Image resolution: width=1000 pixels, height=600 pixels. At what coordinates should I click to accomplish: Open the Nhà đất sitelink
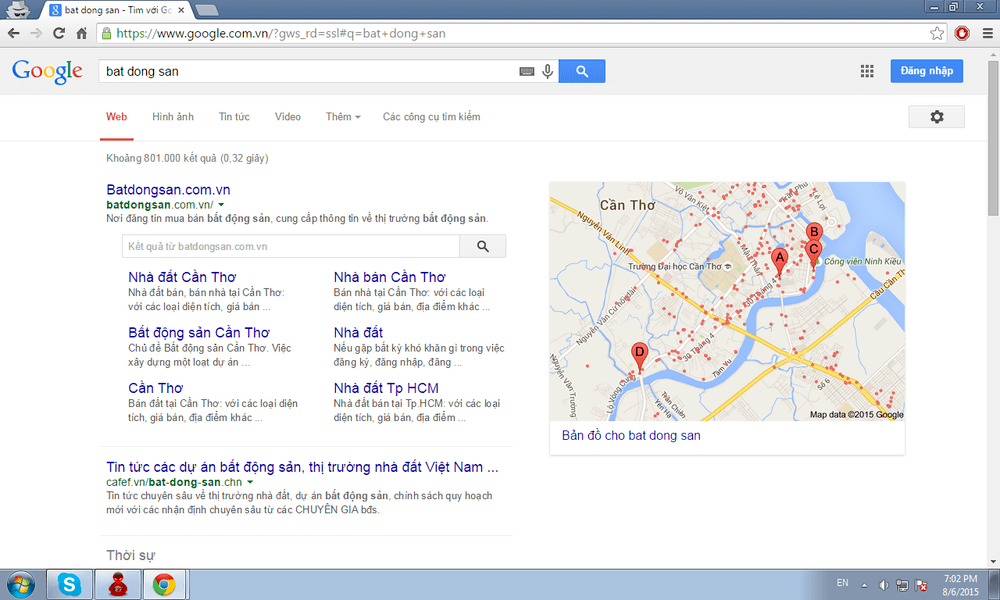(358, 333)
